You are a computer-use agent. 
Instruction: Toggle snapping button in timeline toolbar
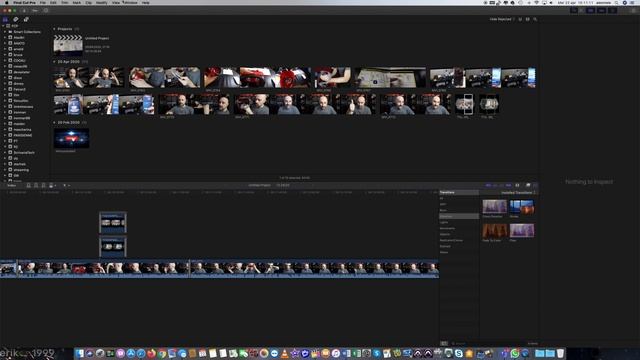coord(509,185)
